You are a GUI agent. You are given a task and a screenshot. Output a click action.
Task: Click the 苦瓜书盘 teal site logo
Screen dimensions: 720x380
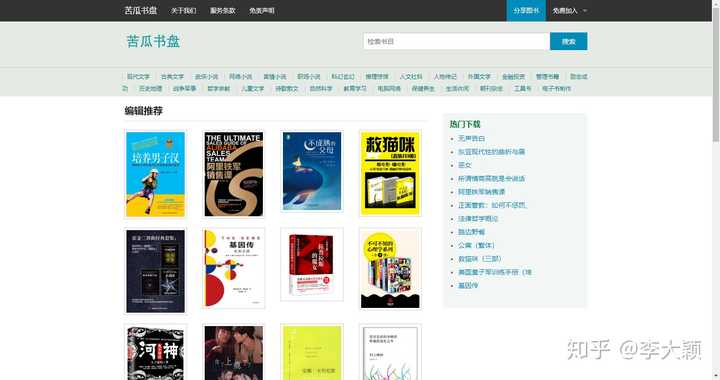tap(153, 41)
